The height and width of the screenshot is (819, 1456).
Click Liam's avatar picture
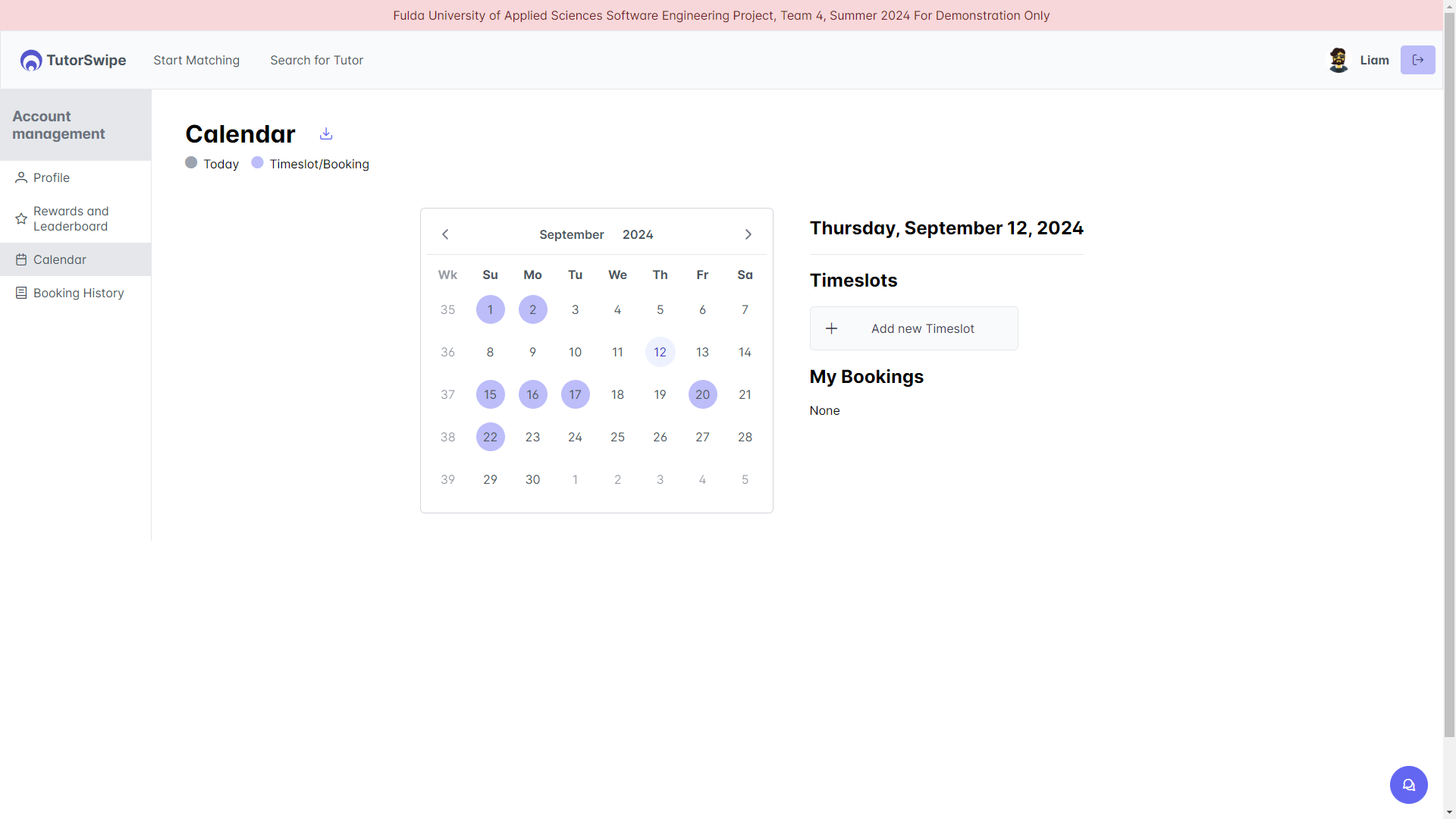pyautogui.click(x=1338, y=60)
